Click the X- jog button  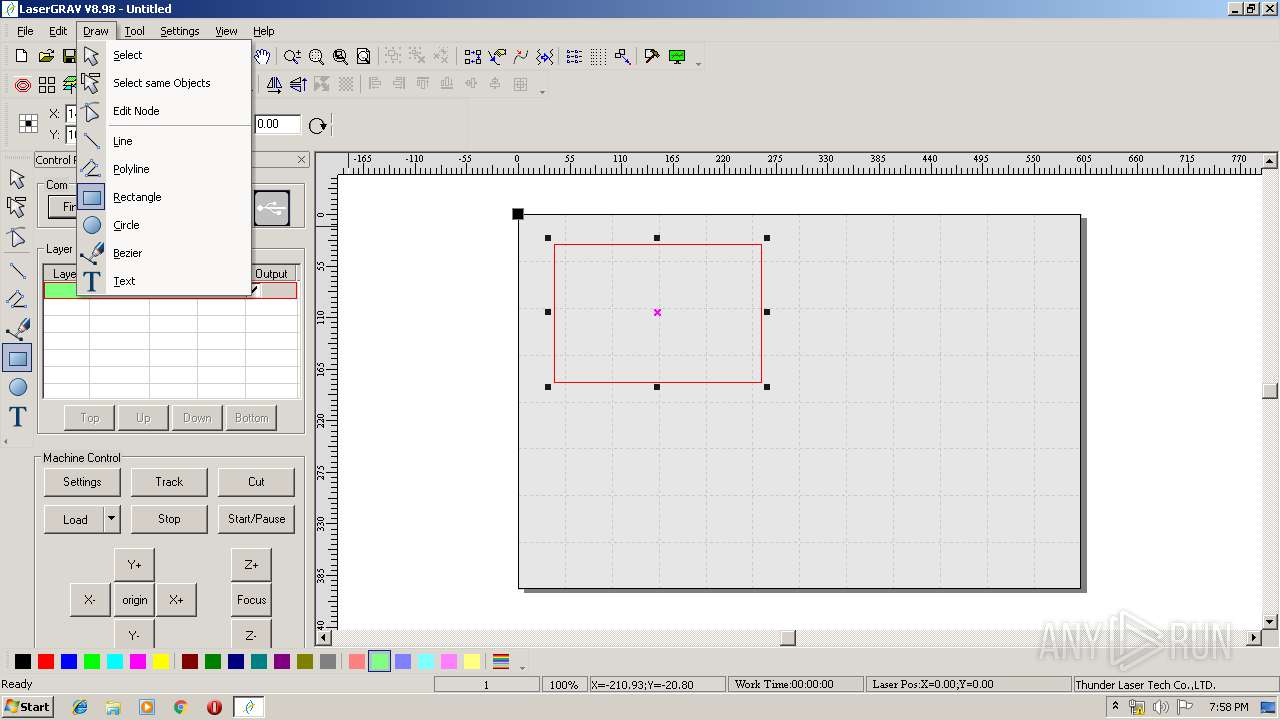pos(90,600)
